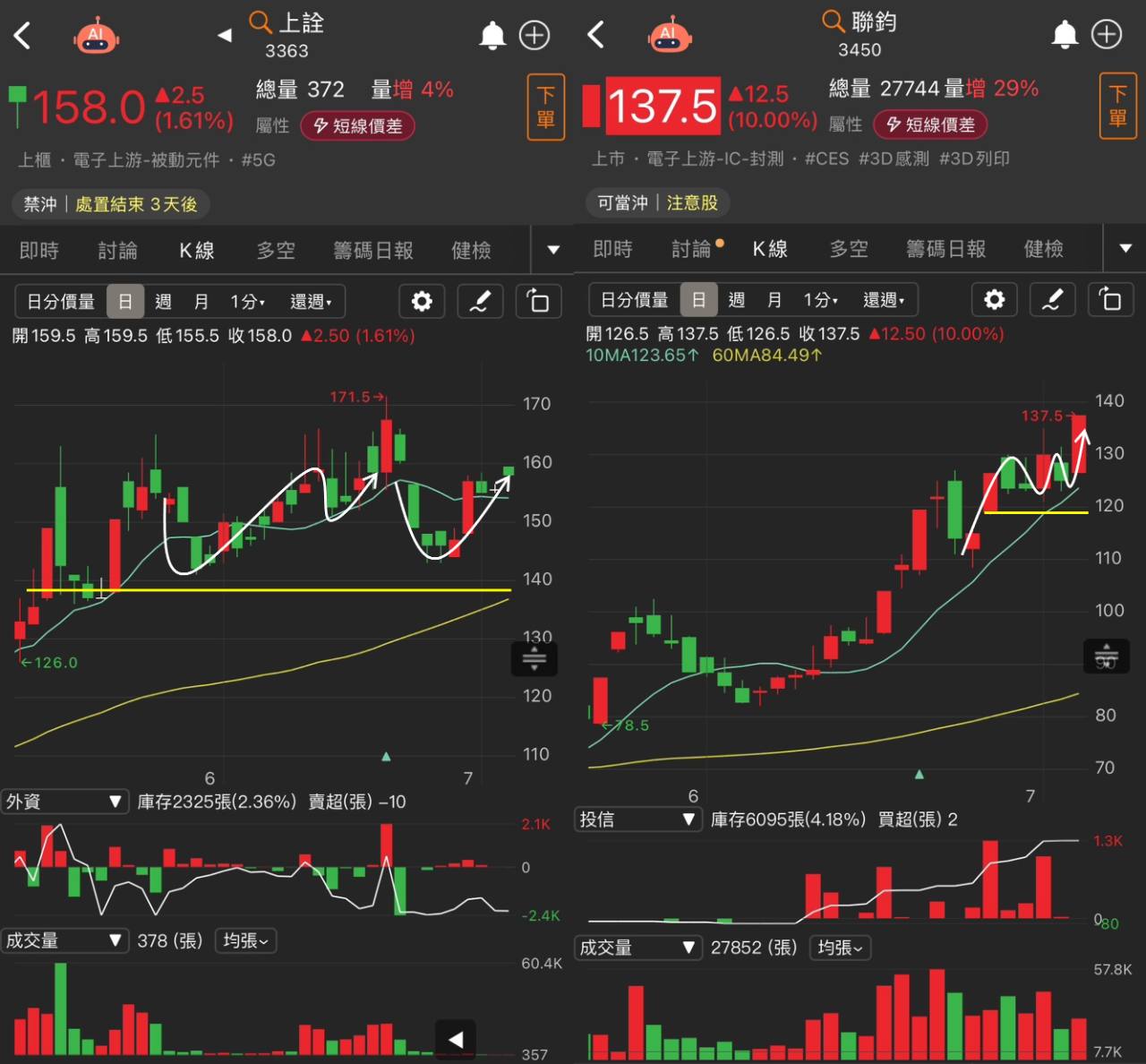Screen dimensions: 1146x1064
Task: Add 聯鈞 to watchlist with plus icon
Action: 1107,34
